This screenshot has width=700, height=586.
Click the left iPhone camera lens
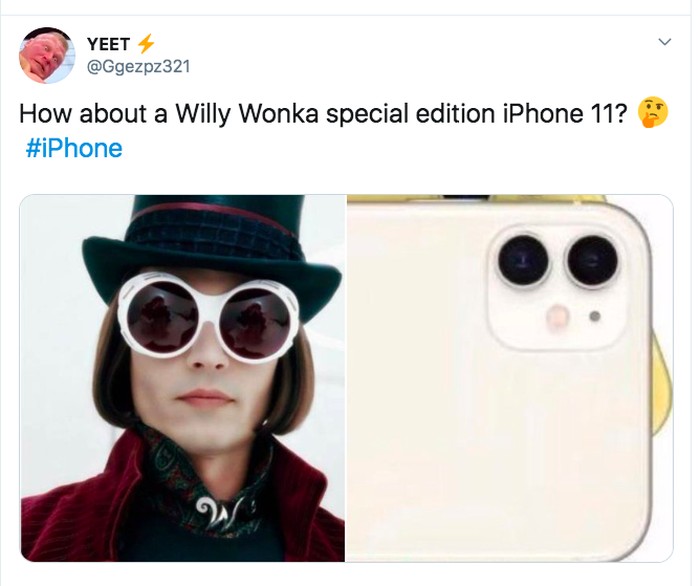click(520, 261)
